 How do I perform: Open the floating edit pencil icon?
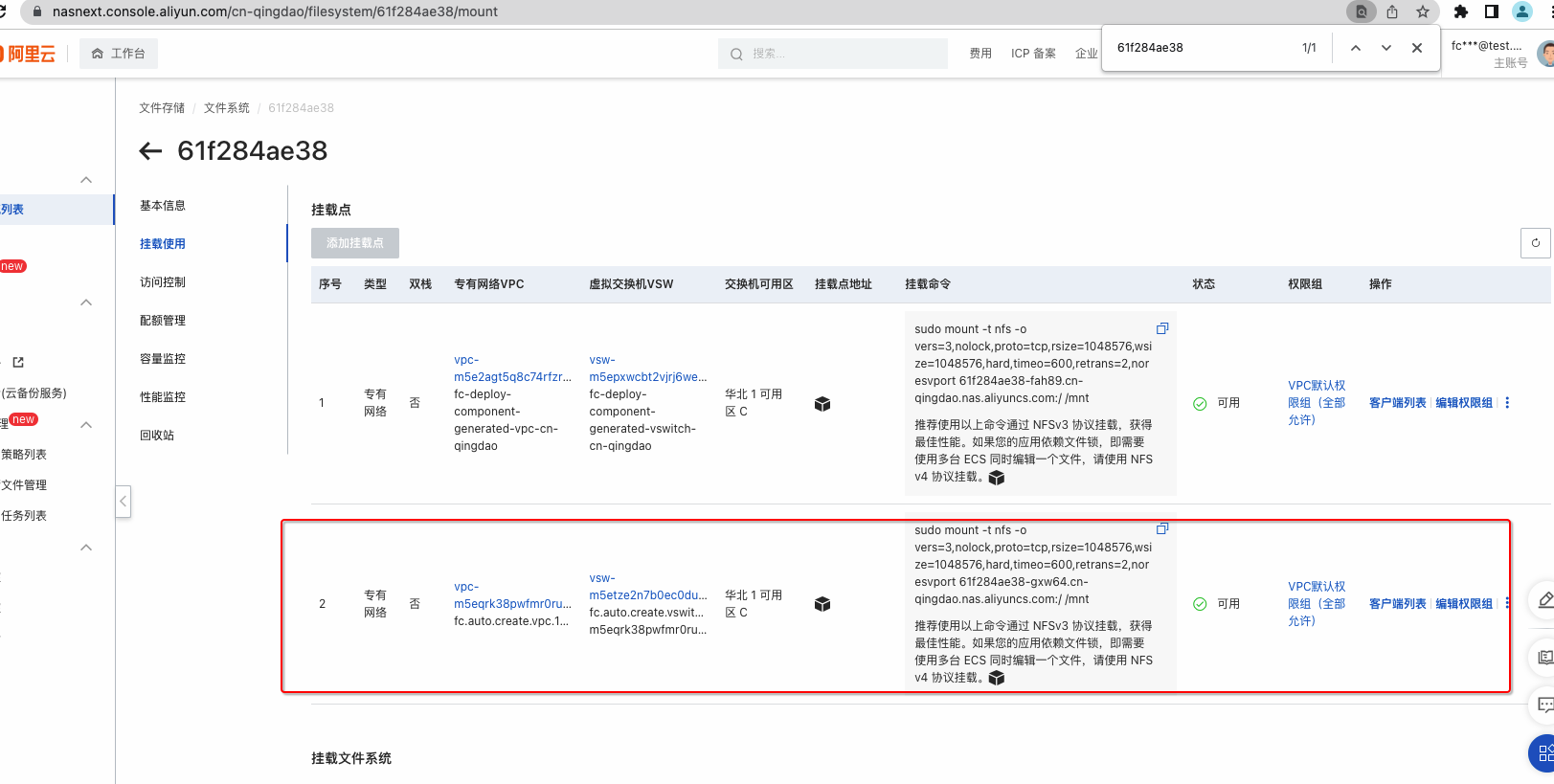[1544, 600]
